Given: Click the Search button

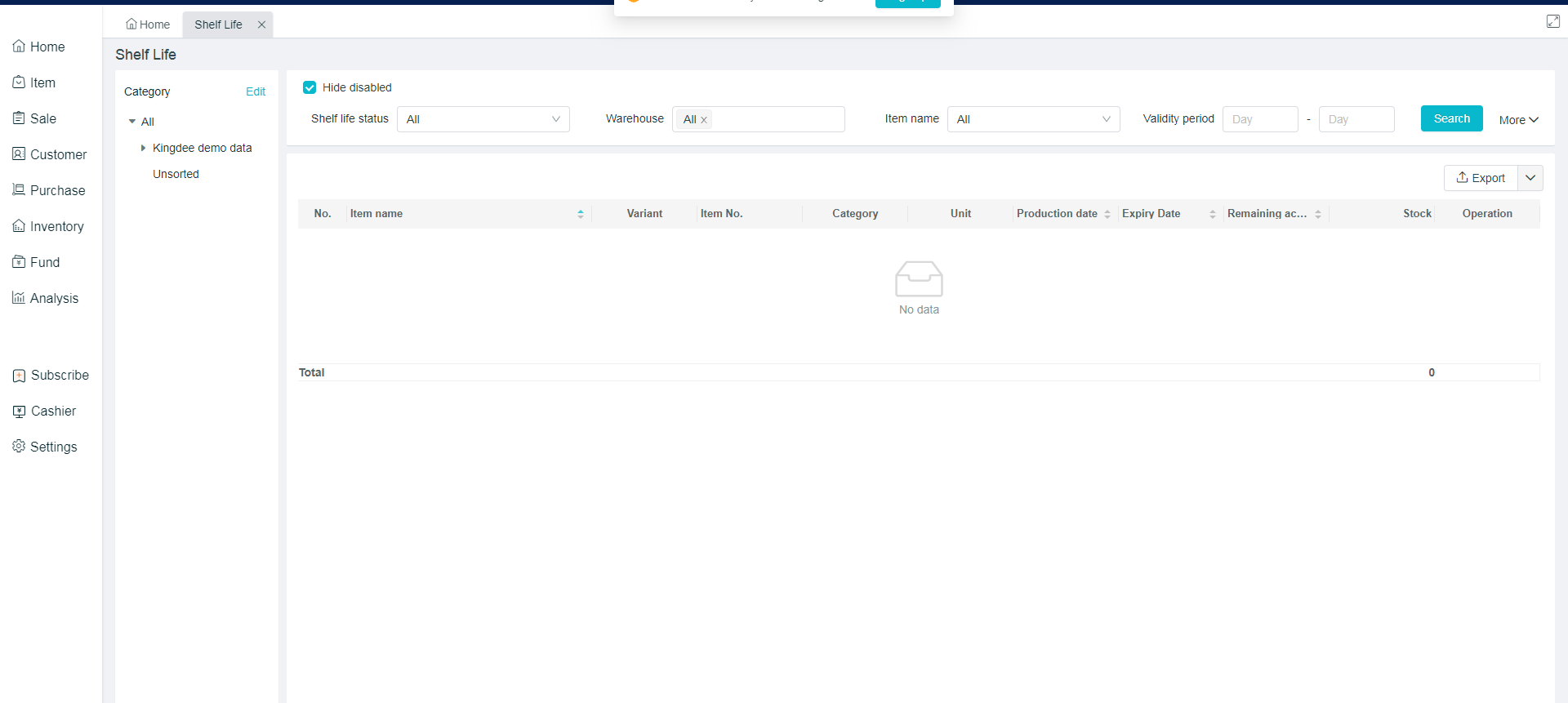Looking at the screenshot, I should pos(1451,118).
